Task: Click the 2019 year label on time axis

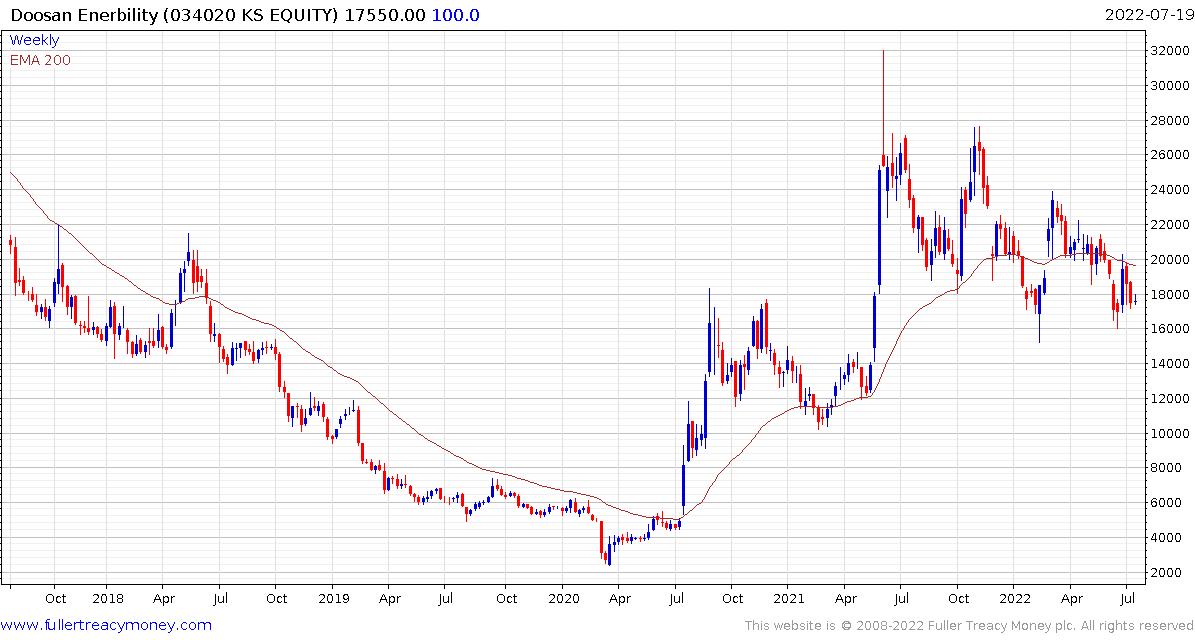Action: click(332, 599)
